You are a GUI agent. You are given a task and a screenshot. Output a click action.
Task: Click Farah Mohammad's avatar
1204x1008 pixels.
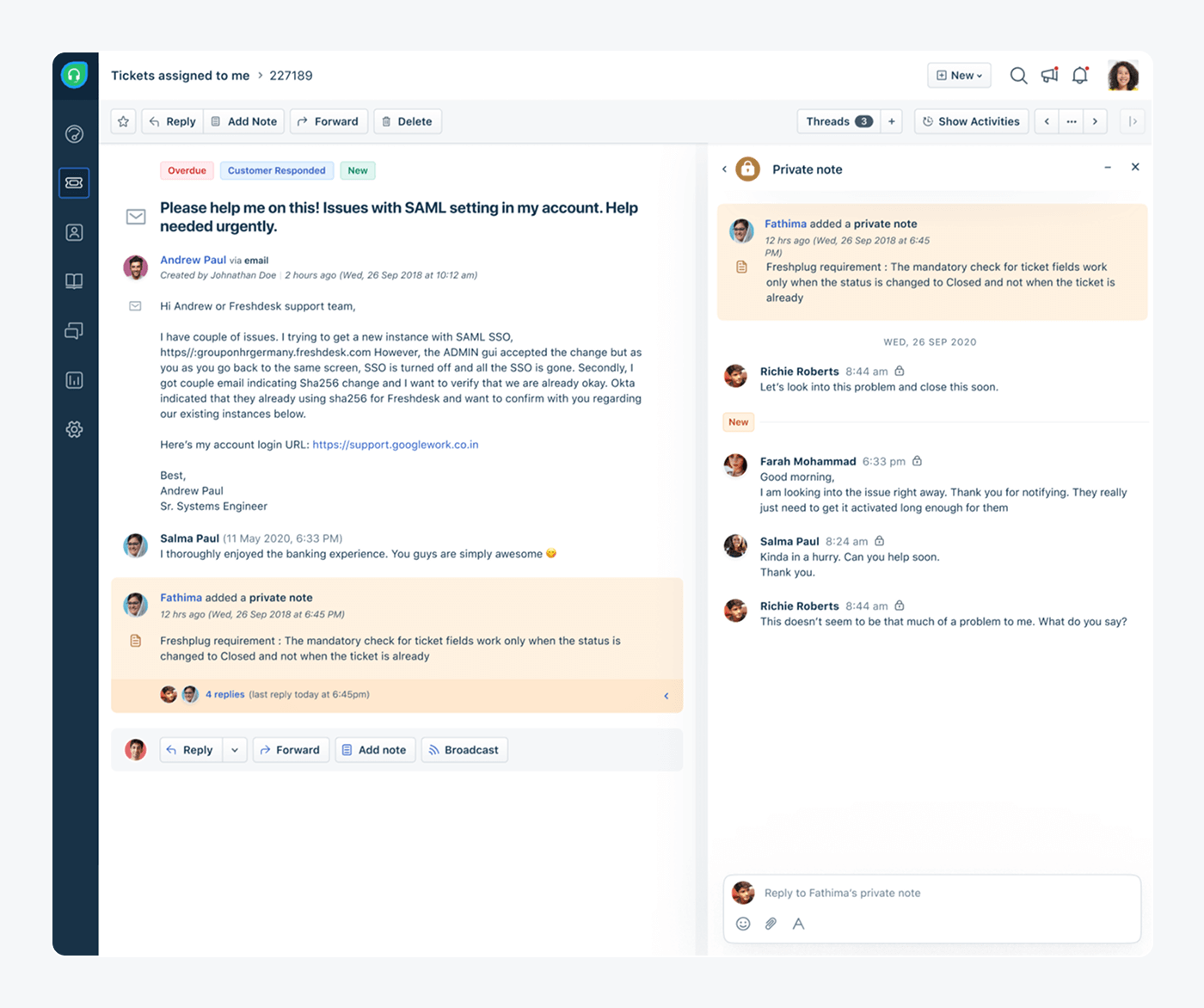click(x=735, y=465)
